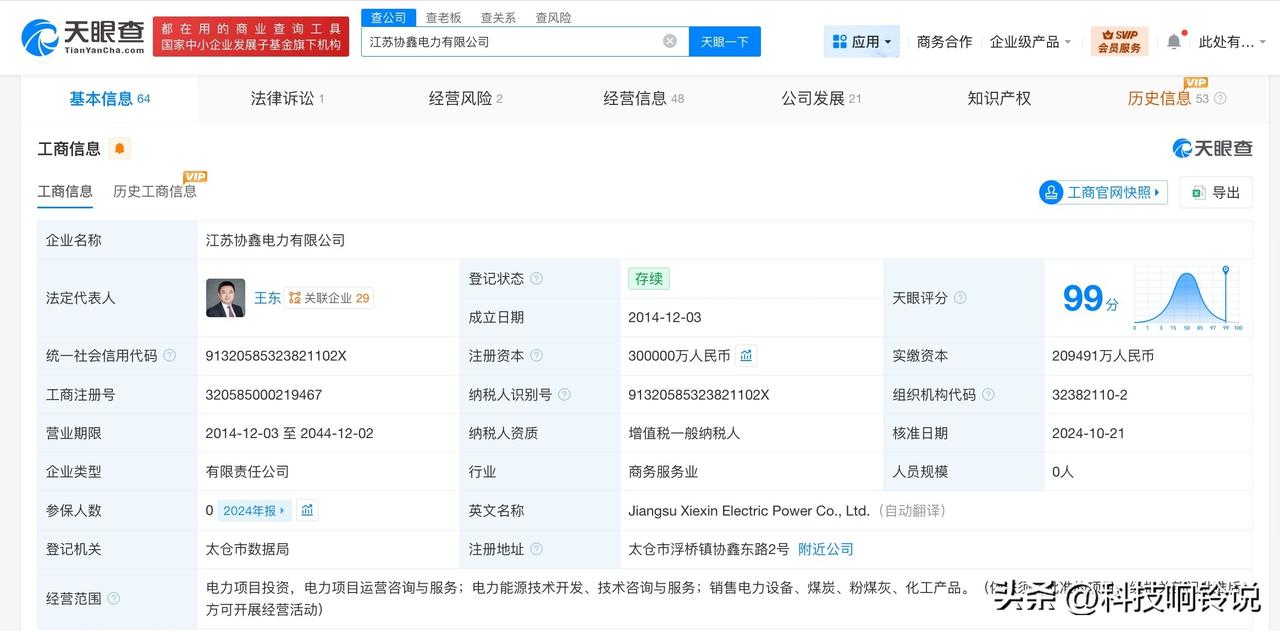Click the chart icon next to 注册资本 value
The width and height of the screenshot is (1280, 631).
point(746,355)
